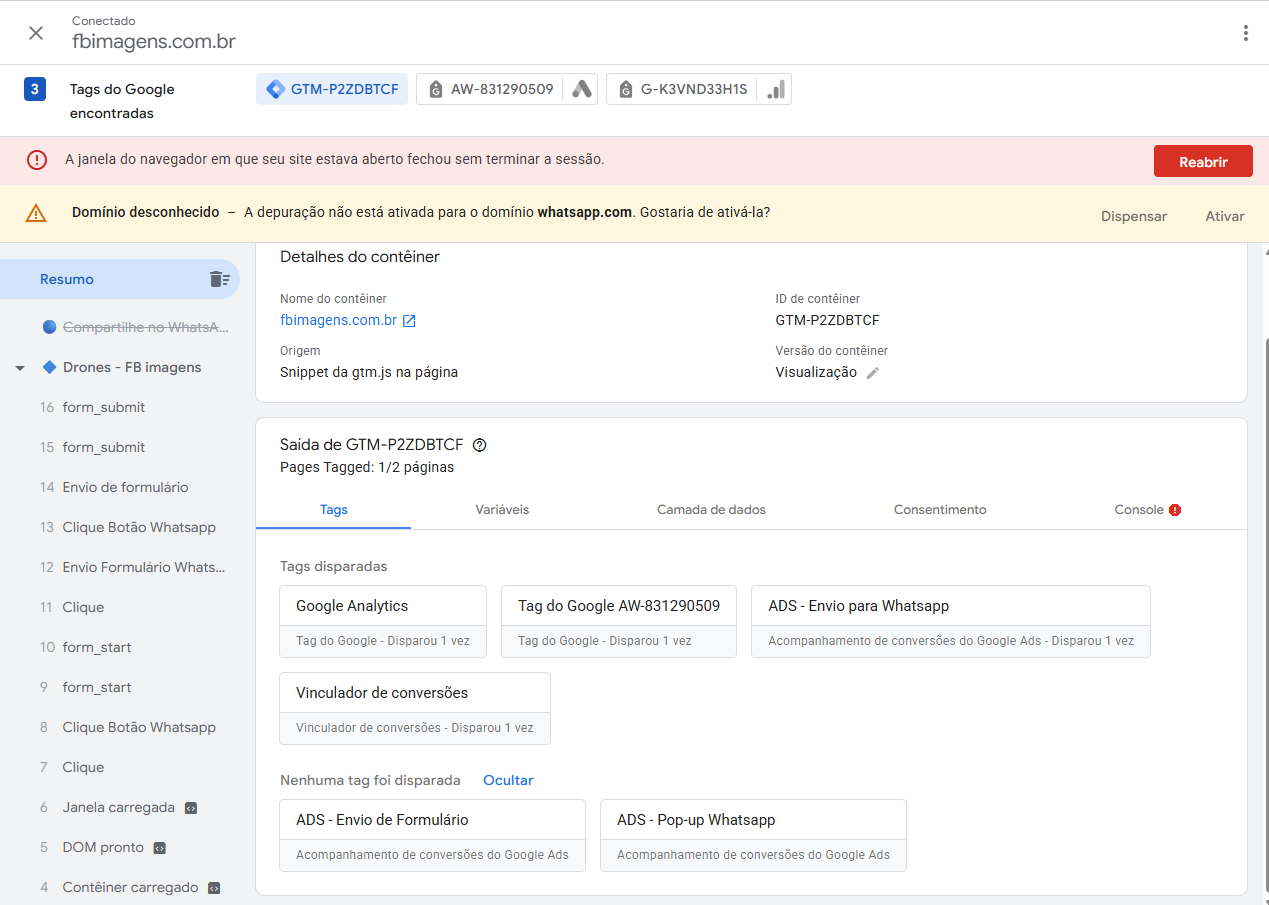Edit container version with pencil icon
1269x905 pixels.
pyautogui.click(x=873, y=372)
